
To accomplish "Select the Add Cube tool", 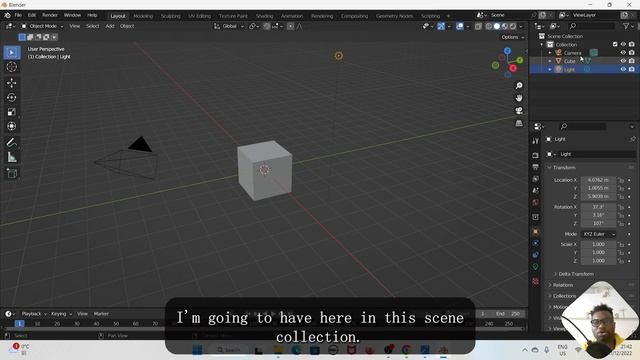I will click(x=11, y=173).
